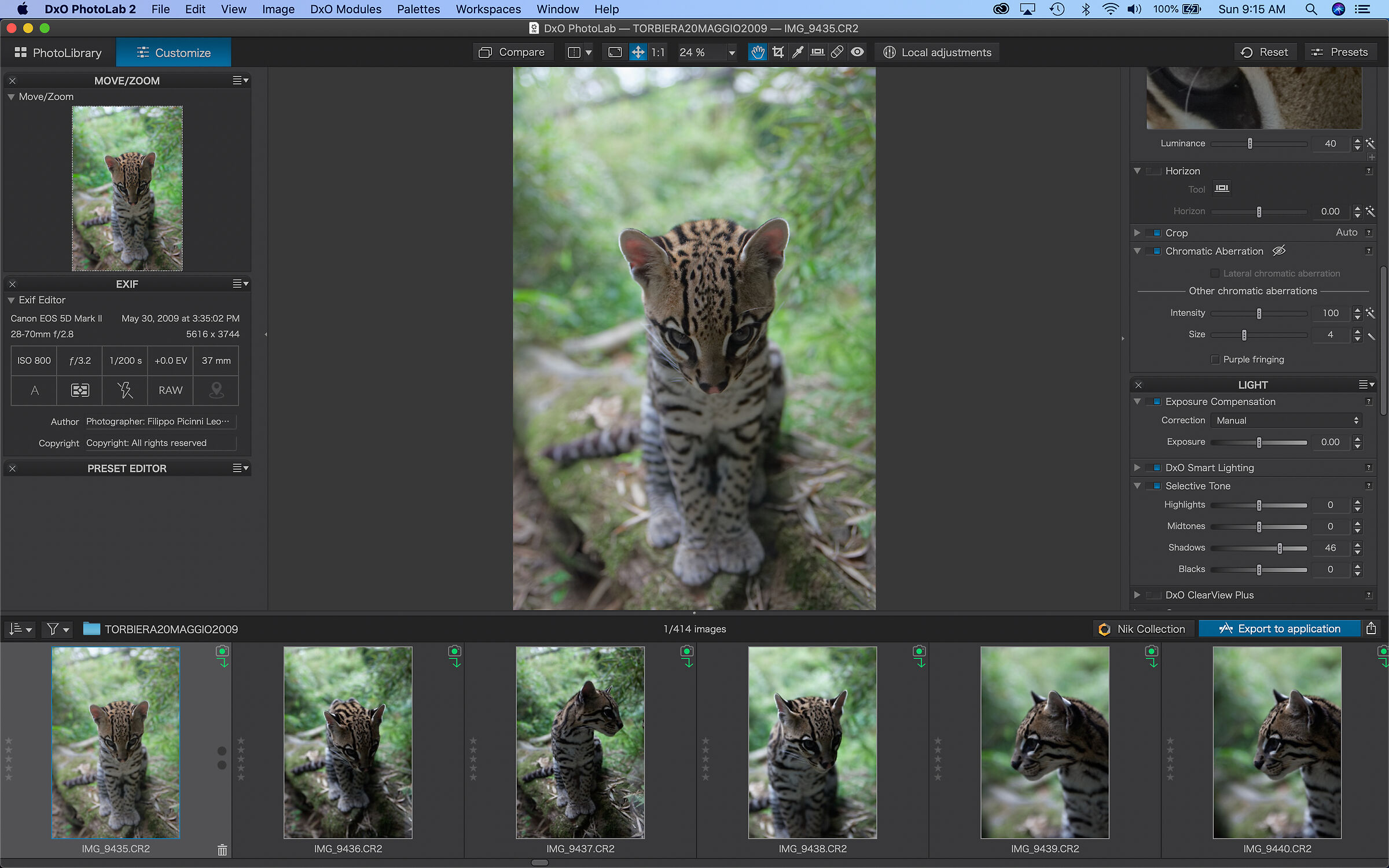Toggle the eye preview icon in toolbar
1389x868 pixels.
pos(857,52)
